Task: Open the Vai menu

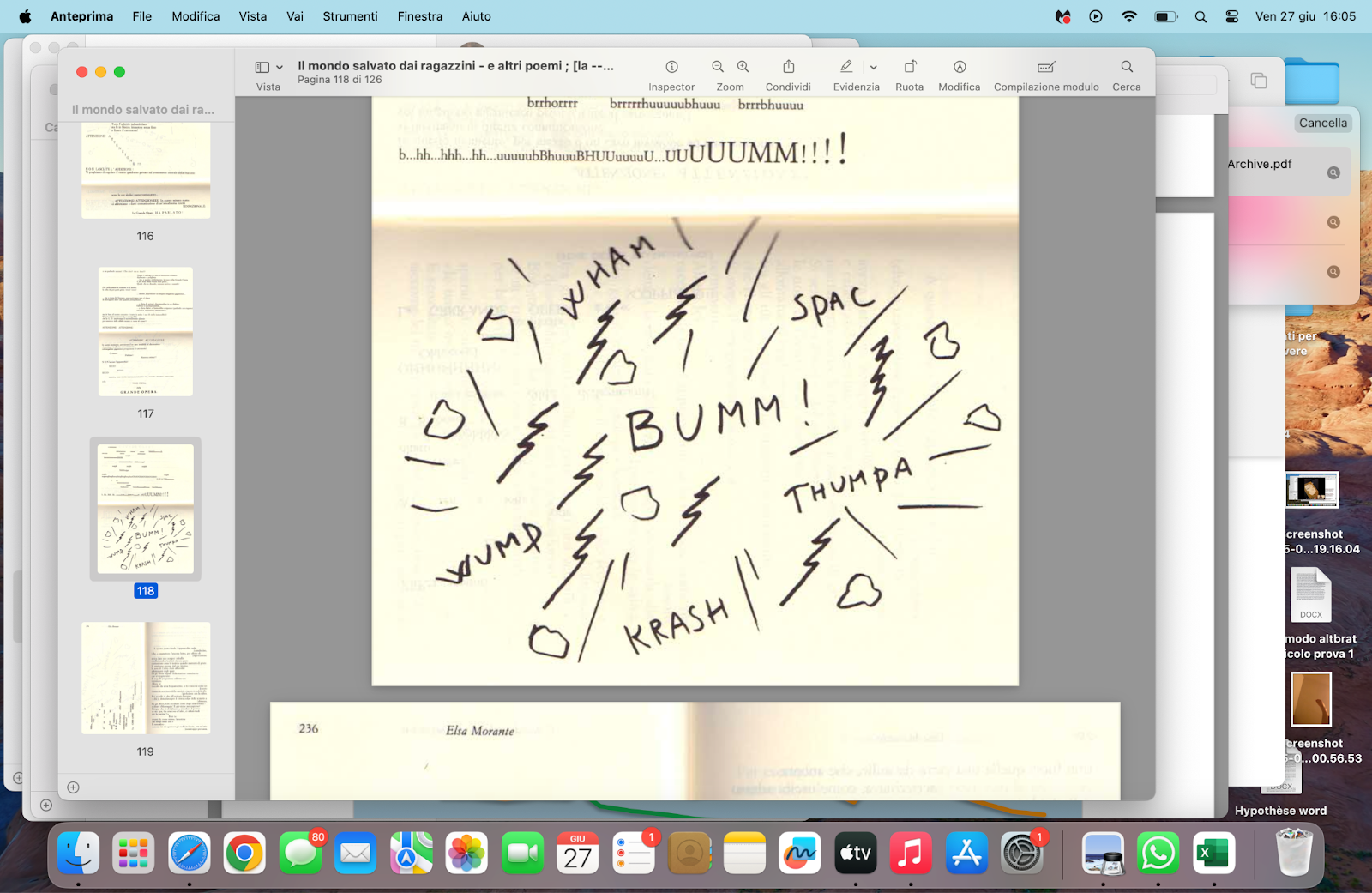Action: coord(295,16)
